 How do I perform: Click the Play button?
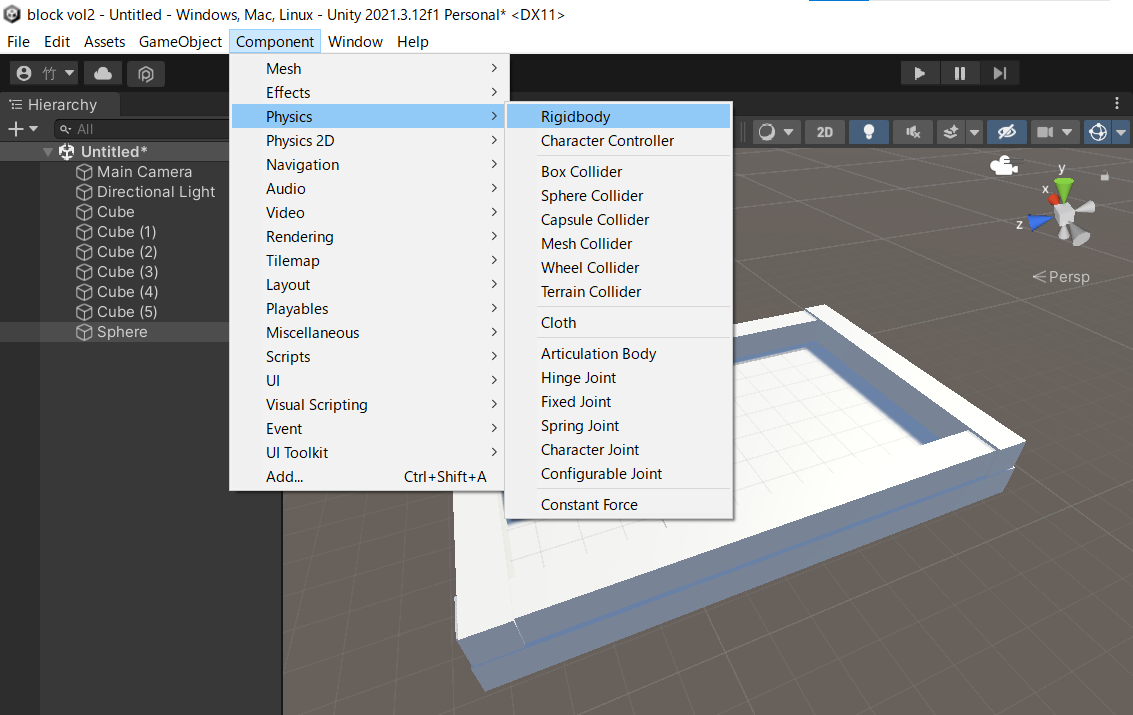(x=919, y=73)
